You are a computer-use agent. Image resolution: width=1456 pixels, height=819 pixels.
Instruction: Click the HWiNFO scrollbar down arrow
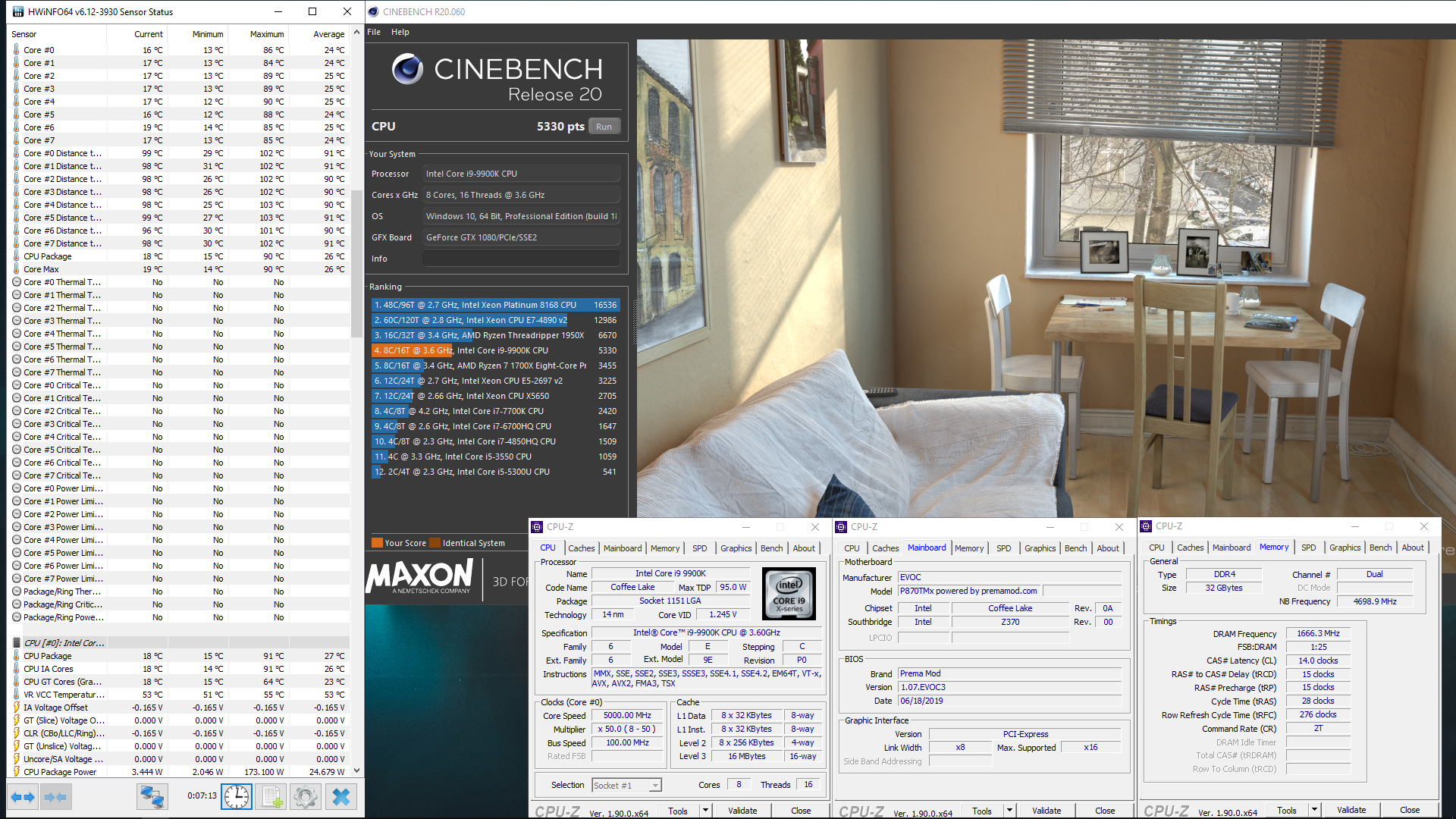click(x=356, y=771)
